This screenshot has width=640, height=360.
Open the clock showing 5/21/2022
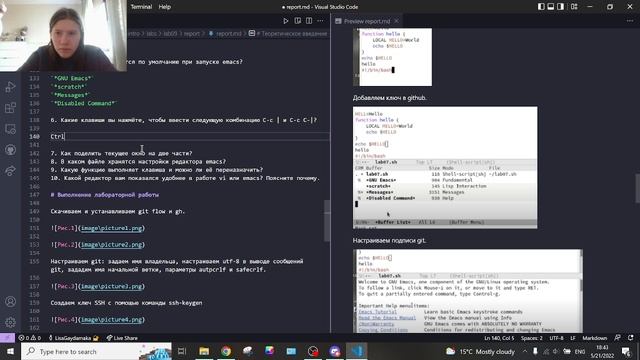[x=602, y=351]
